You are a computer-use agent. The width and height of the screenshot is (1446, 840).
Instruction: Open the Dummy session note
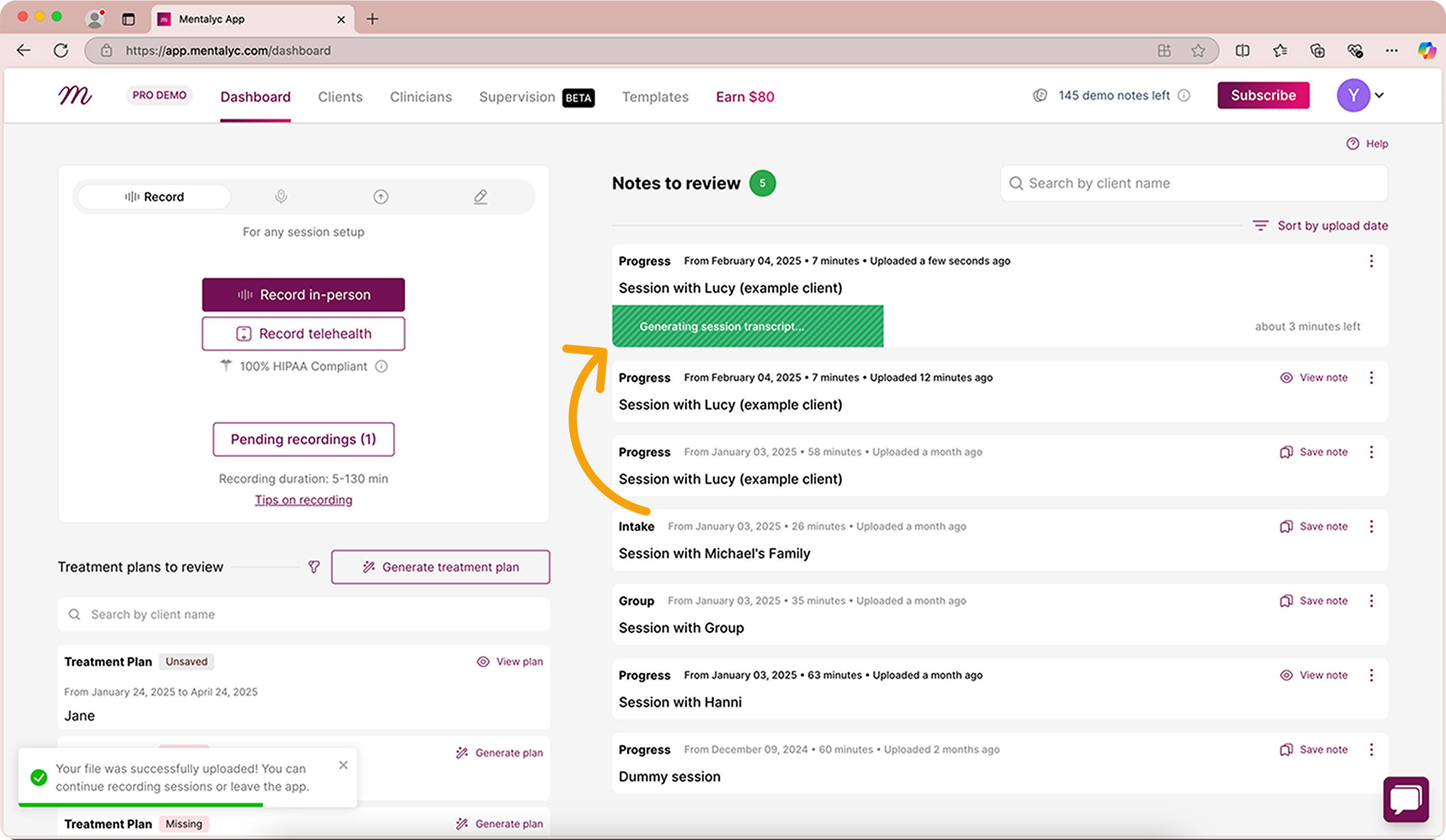pyautogui.click(x=669, y=777)
